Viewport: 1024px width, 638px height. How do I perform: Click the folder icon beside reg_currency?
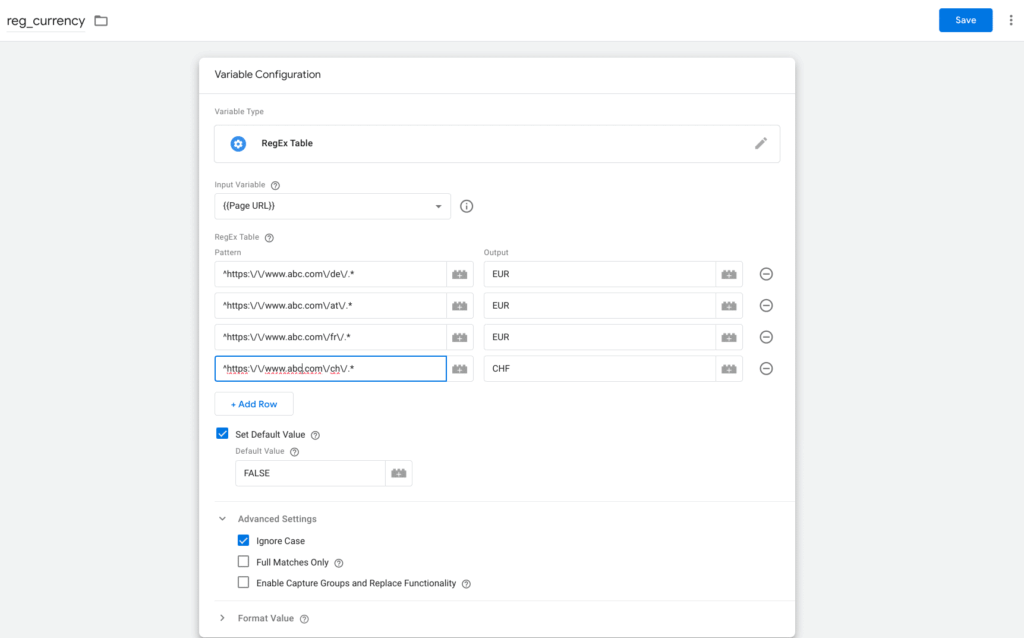[101, 21]
